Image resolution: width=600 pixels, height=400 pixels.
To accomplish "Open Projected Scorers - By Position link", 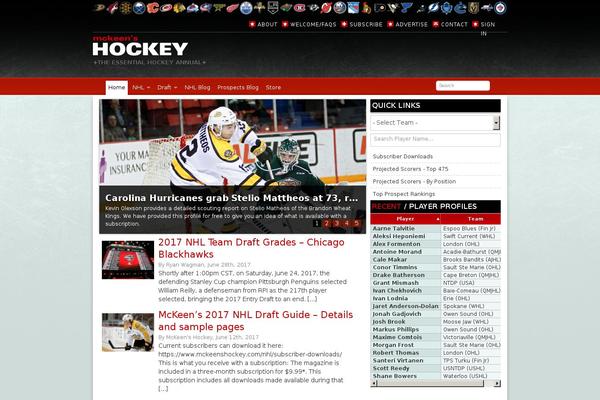I will point(414,181).
